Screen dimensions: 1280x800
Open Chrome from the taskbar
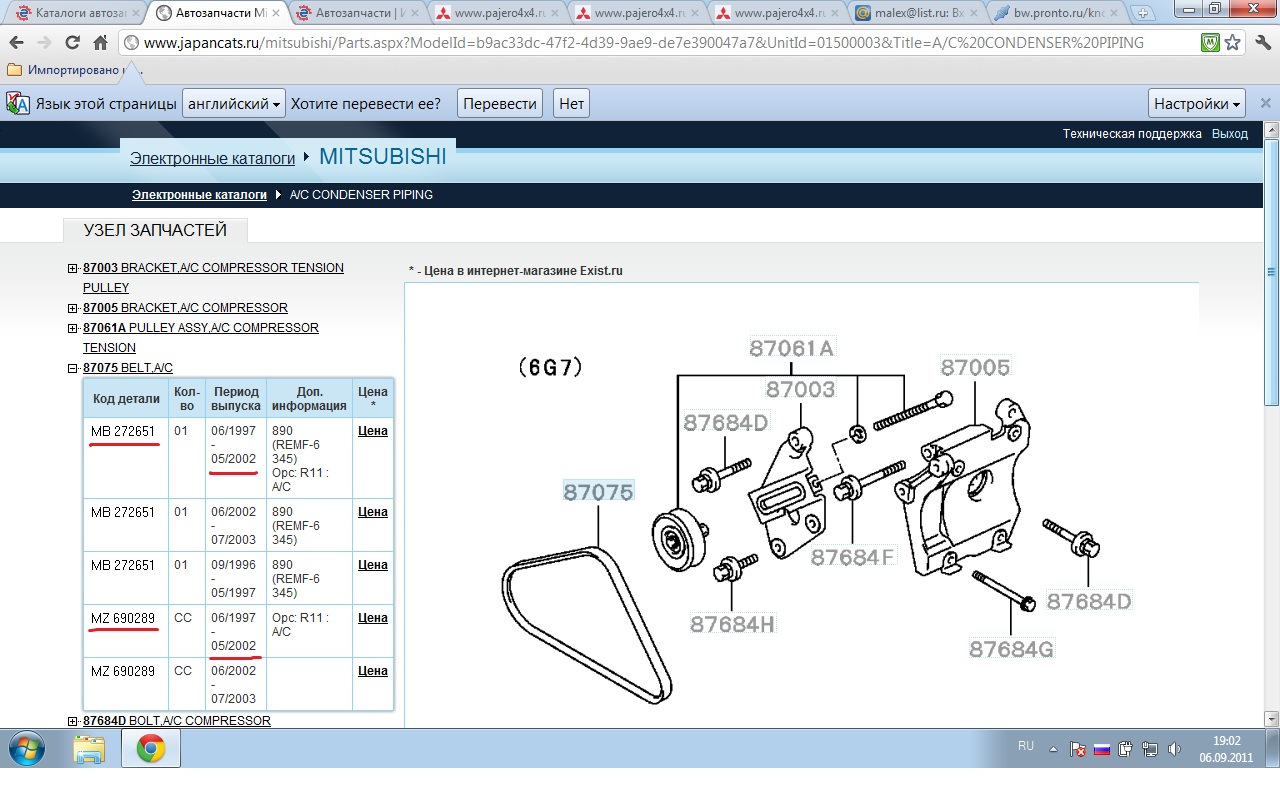pyautogui.click(x=151, y=748)
